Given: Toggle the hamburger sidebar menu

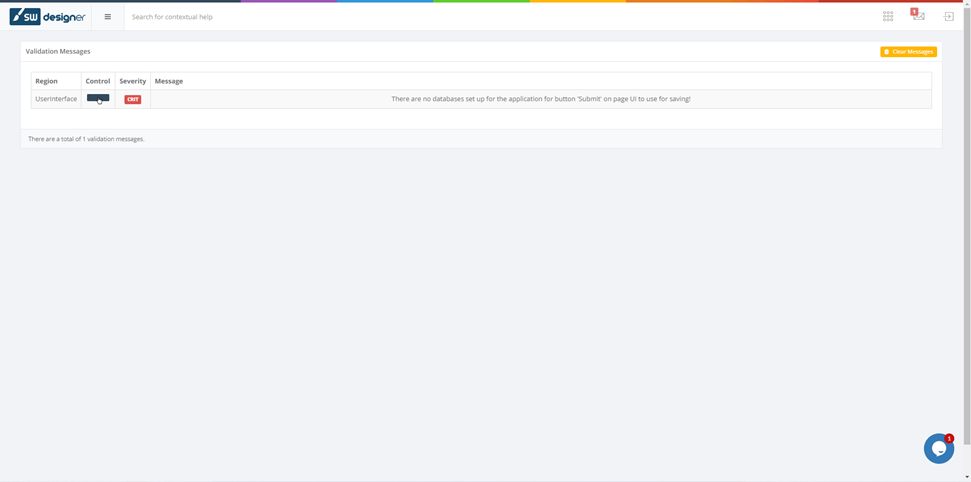Looking at the screenshot, I should pyautogui.click(x=108, y=17).
